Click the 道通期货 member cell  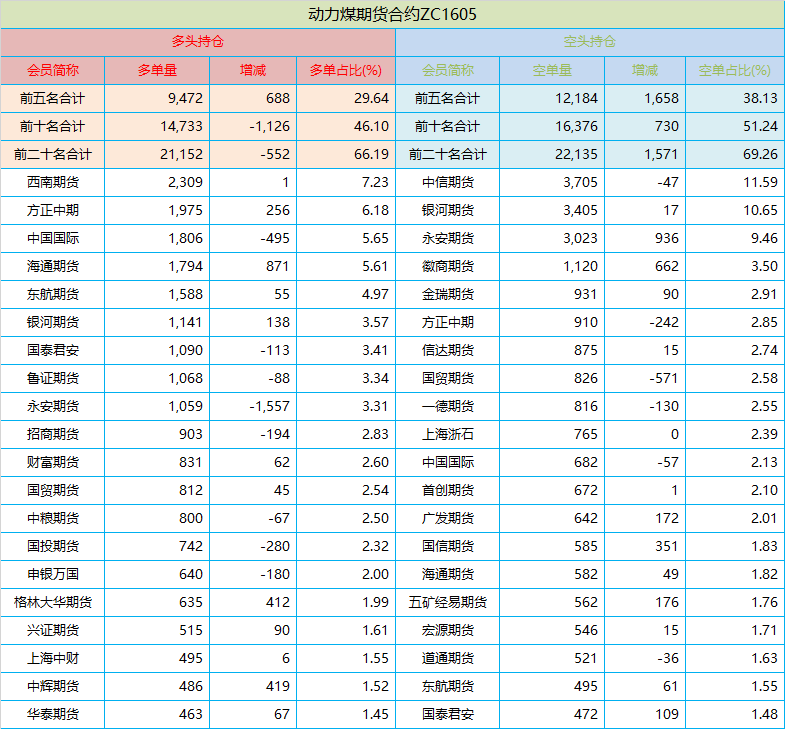coord(448,659)
